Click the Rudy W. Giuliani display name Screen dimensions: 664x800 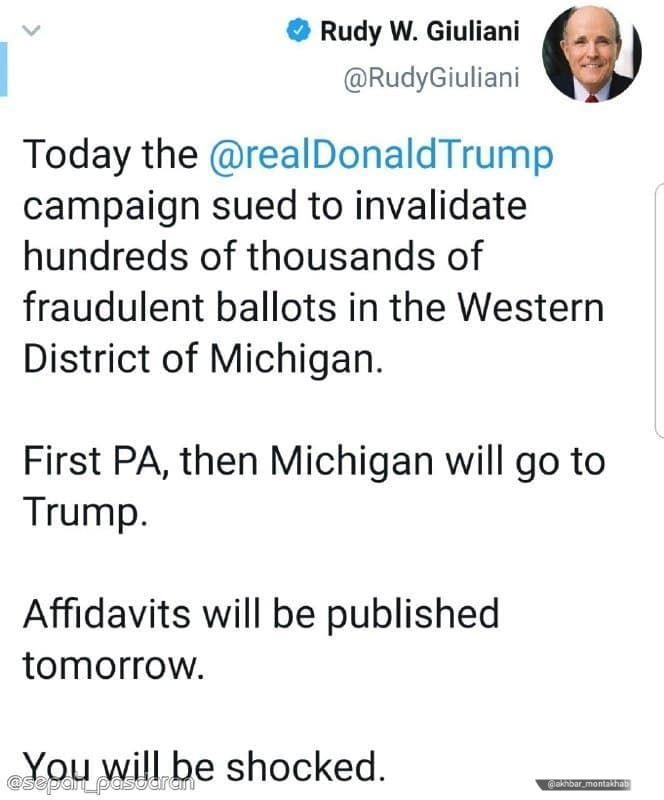[x=419, y=32]
